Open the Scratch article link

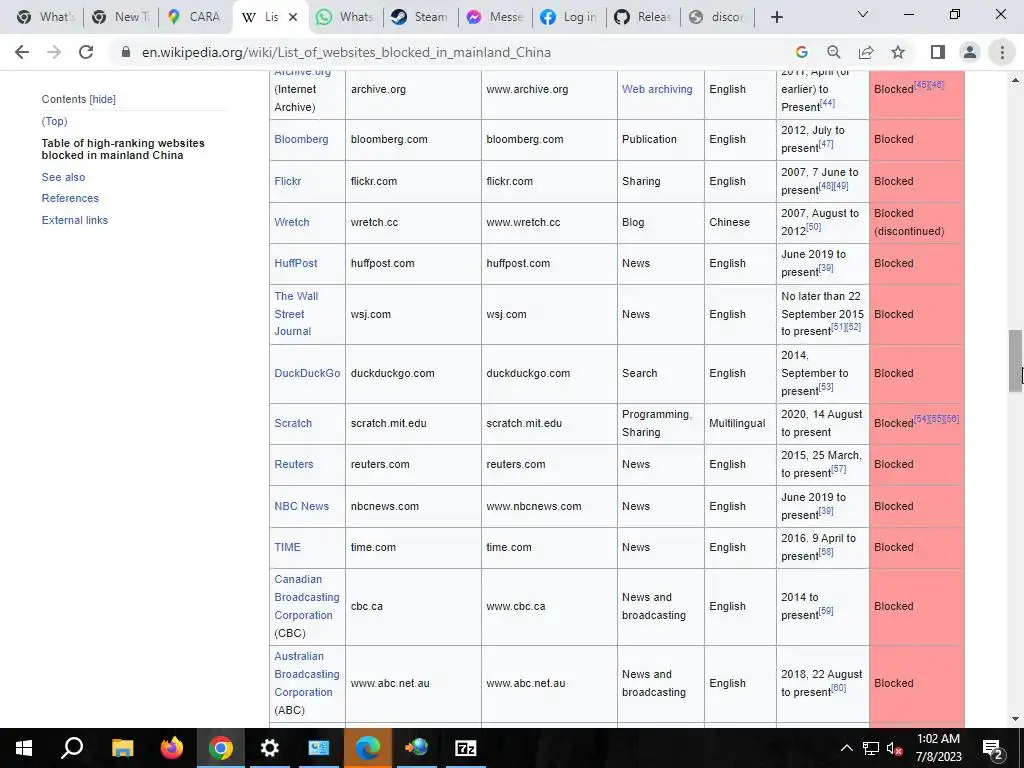coord(293,423)
